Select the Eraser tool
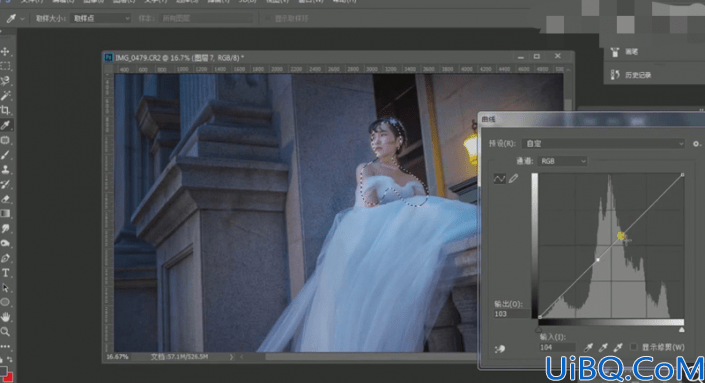The height and width of the screenshot is (383, 705). pos(5,199)
